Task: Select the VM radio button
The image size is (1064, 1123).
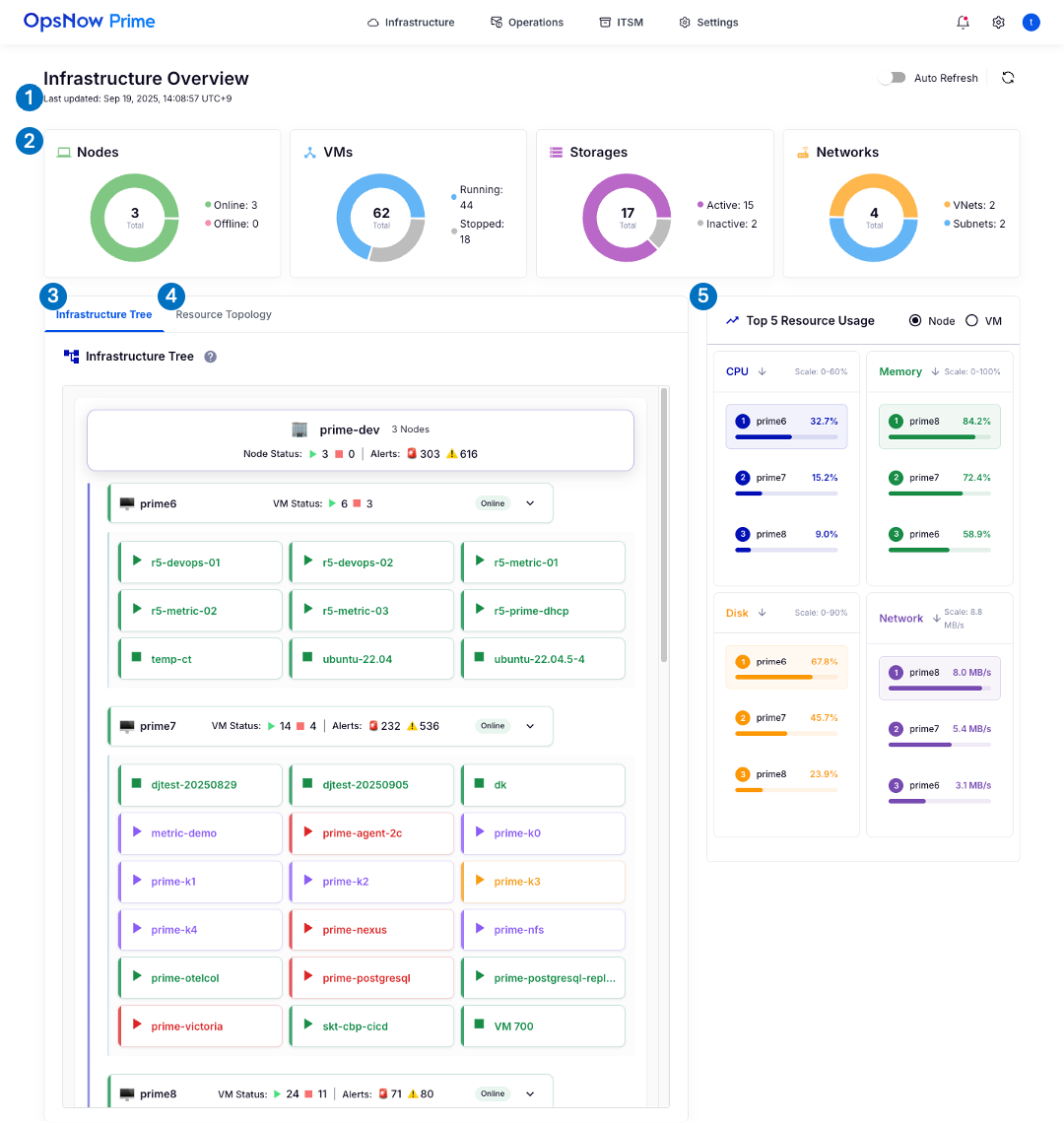Action: tap(972, 321)
